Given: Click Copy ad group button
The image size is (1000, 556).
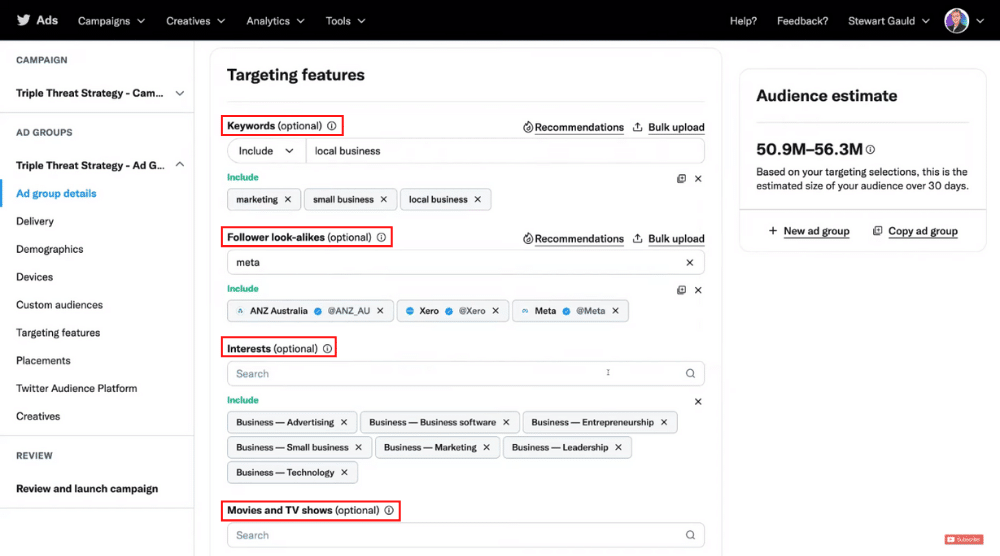Looking at the screenshot, I should [x=915, y=231].
